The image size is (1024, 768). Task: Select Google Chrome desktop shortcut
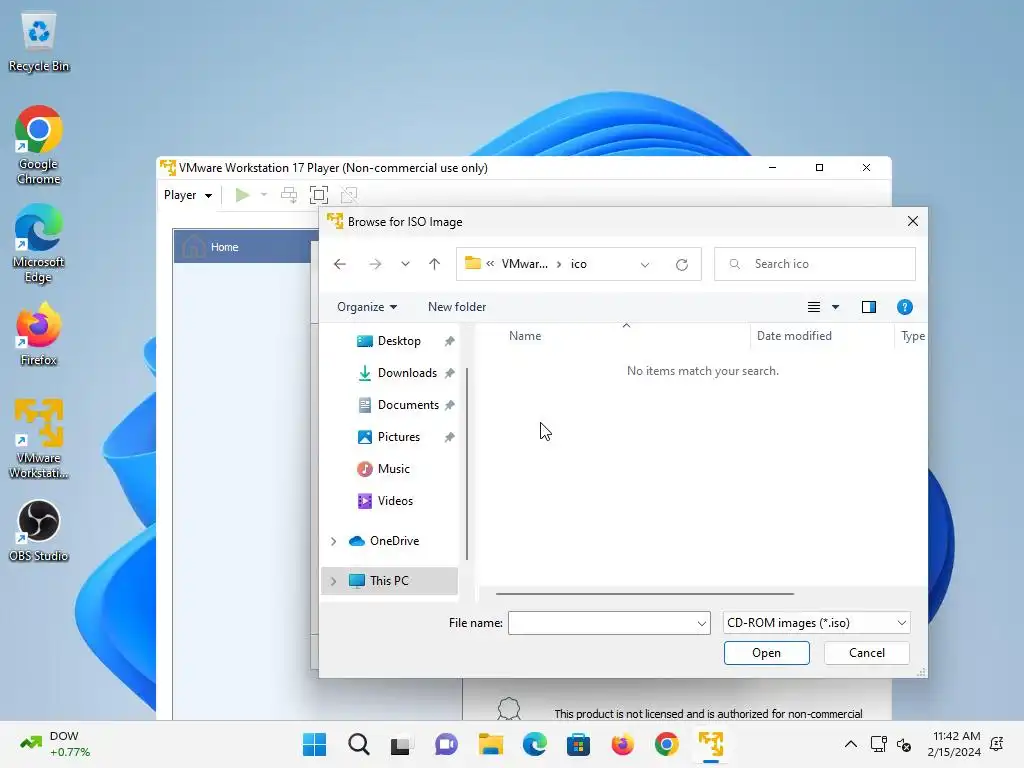[x=39, y=145]
